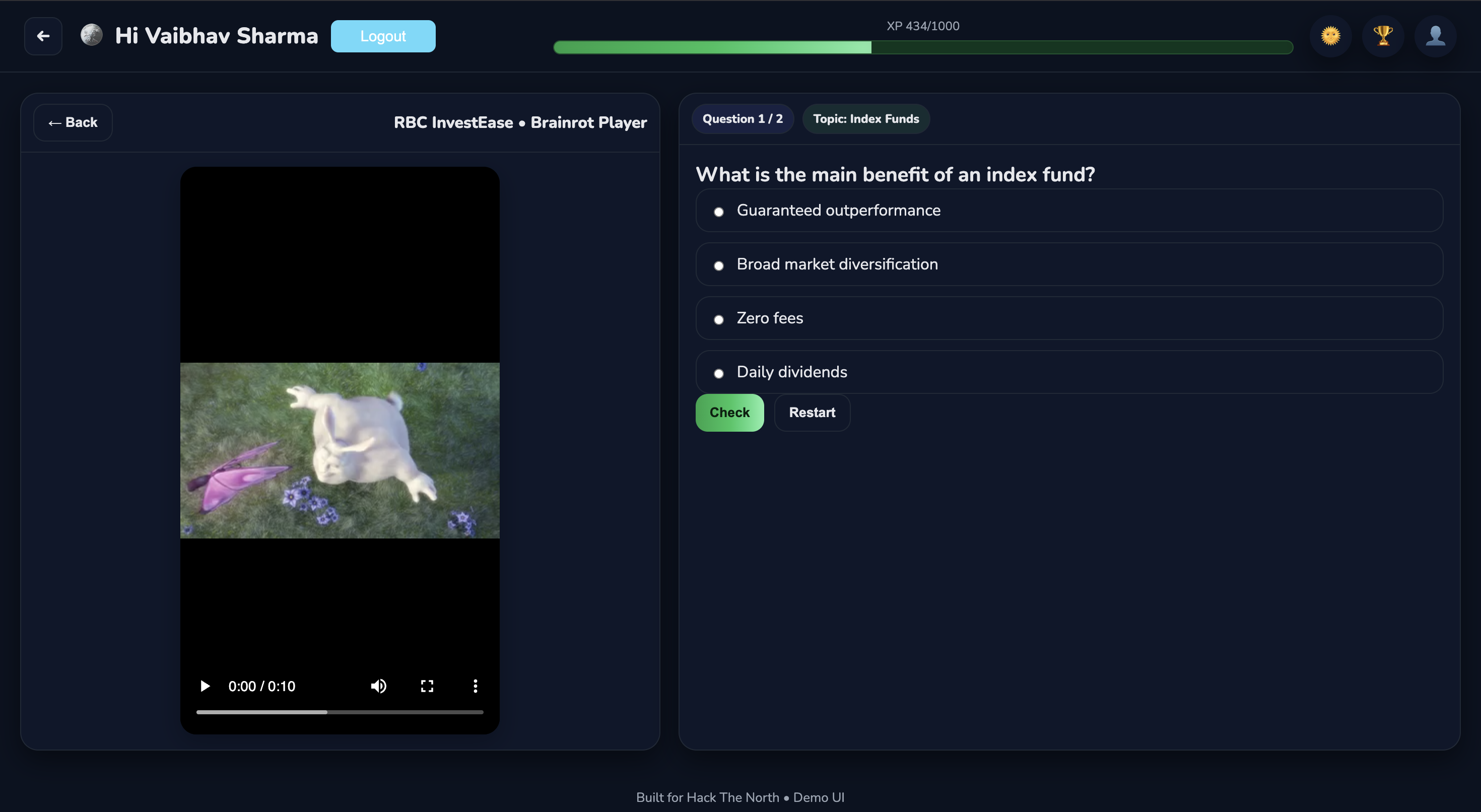Click the Topic: Index Funds tag
Image resolution: width=1481 pixels, height=812 pixels.
coord(865,119)
